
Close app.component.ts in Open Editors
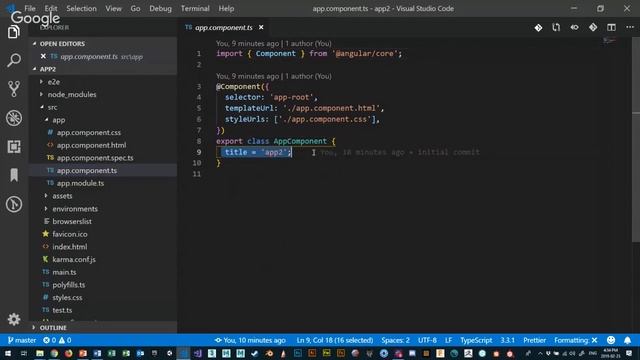[x=43, y=56]
